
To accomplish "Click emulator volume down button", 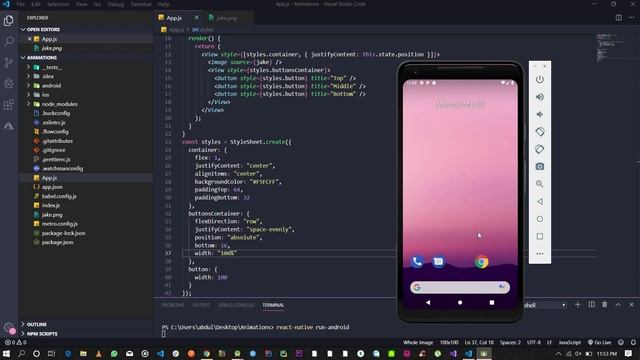I will click(540, 114).
